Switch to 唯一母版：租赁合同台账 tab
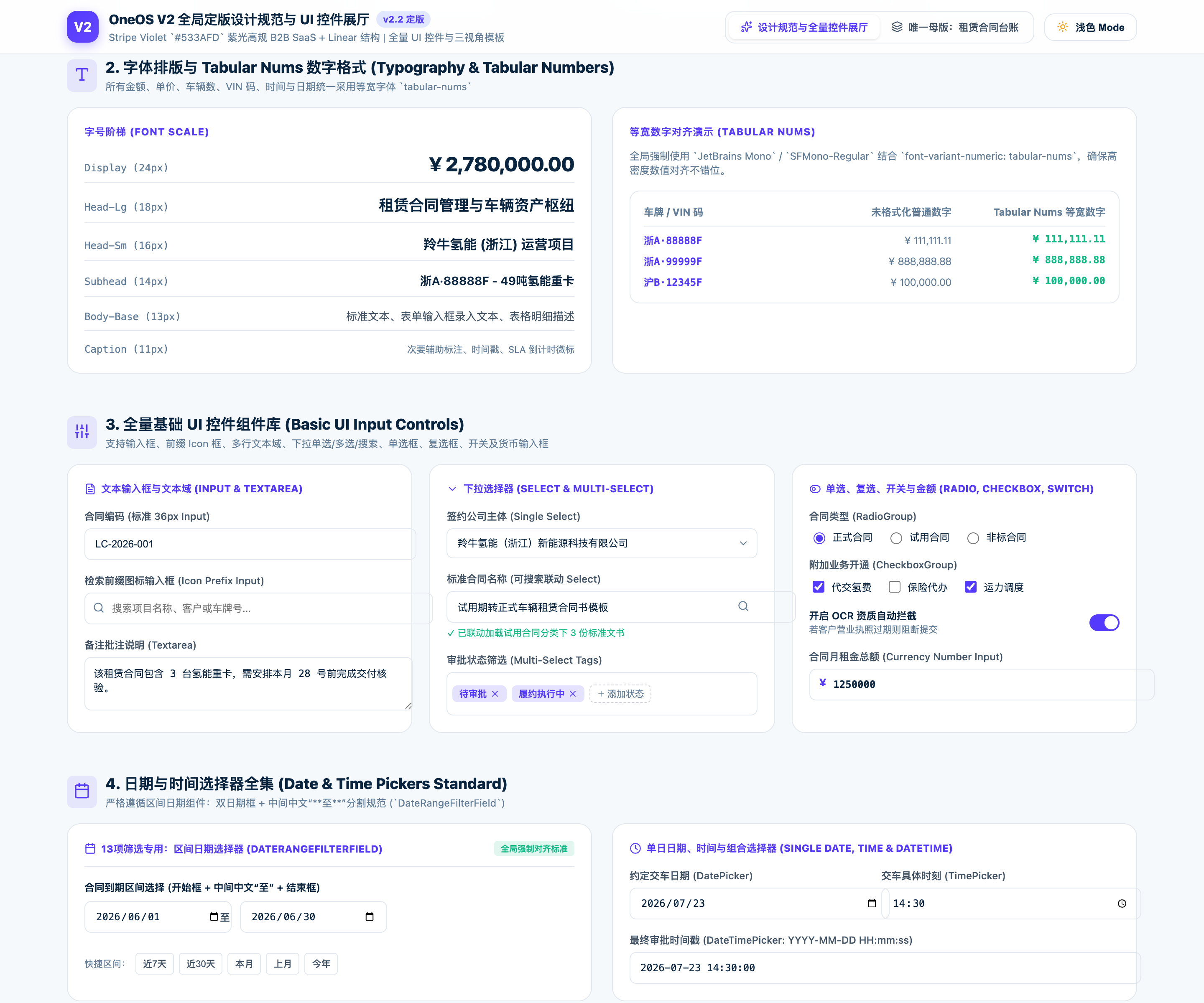The image size is (1204, 1003). click(x=954, y=27)
